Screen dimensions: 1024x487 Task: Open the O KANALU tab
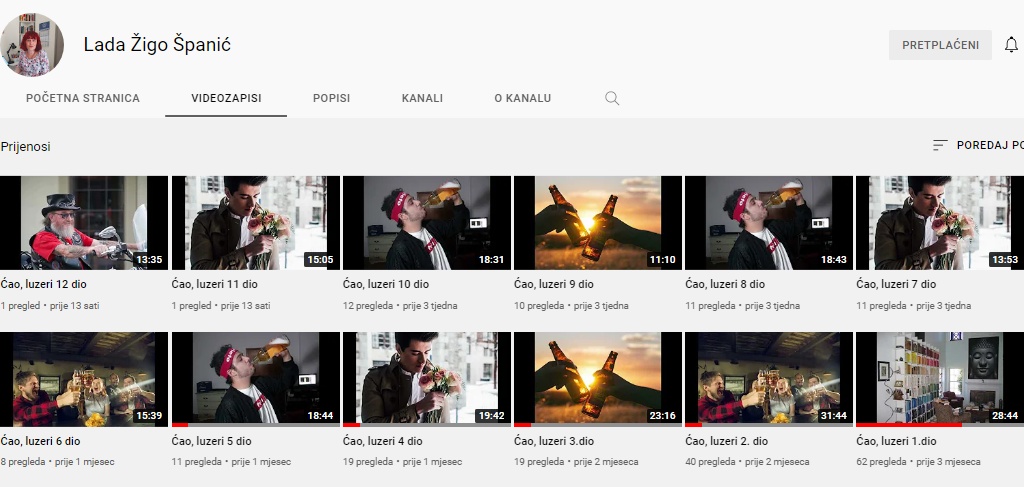[x=523, y=98]
